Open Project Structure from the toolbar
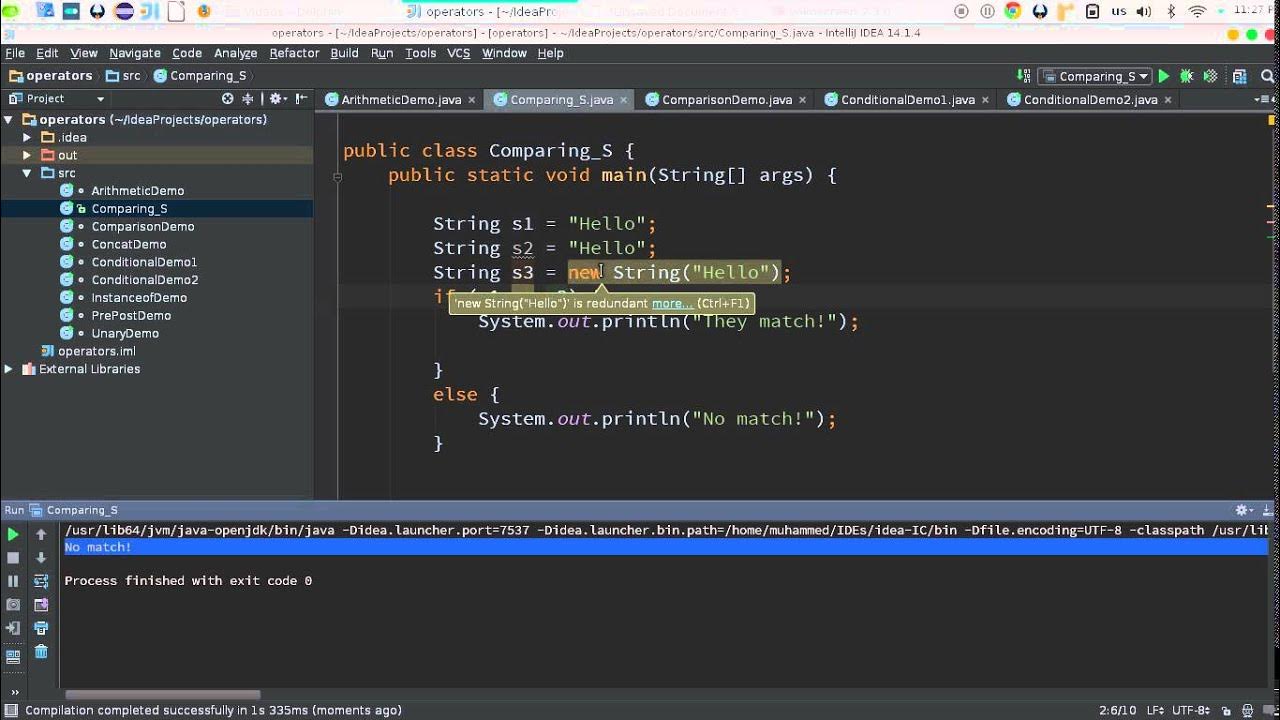1280x720 pixels. click(1240, 76)
